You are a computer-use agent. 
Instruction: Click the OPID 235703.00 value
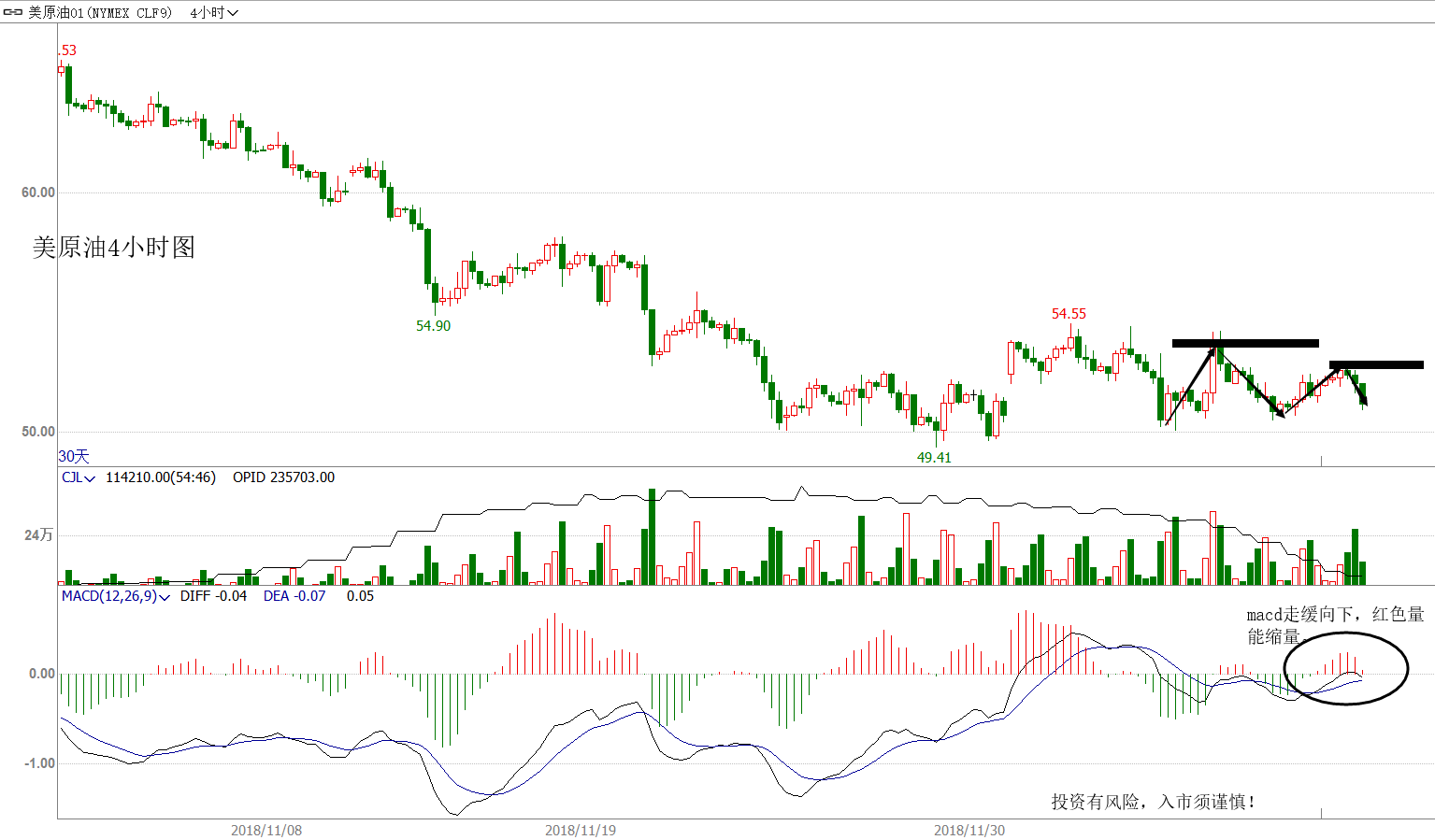tap(283, 477)
